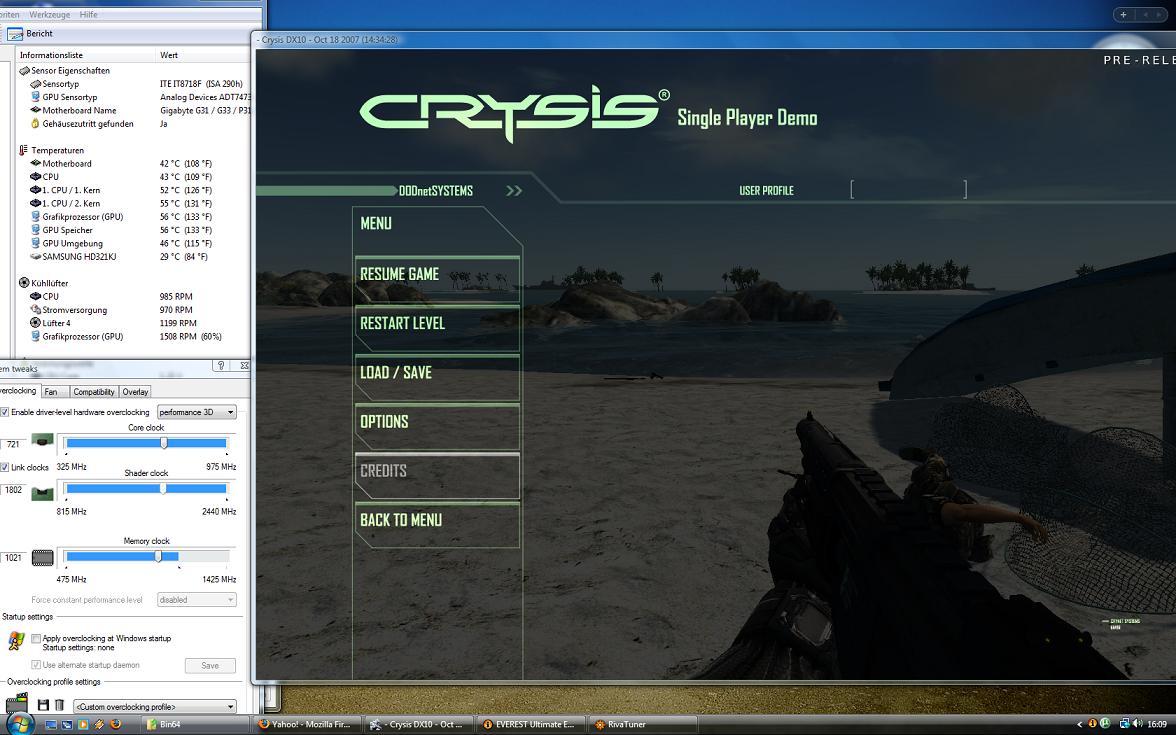Delete overclocking profile with trash icon
The width and height of the screenshot is (1176, 735).
[x=59, y=705]
